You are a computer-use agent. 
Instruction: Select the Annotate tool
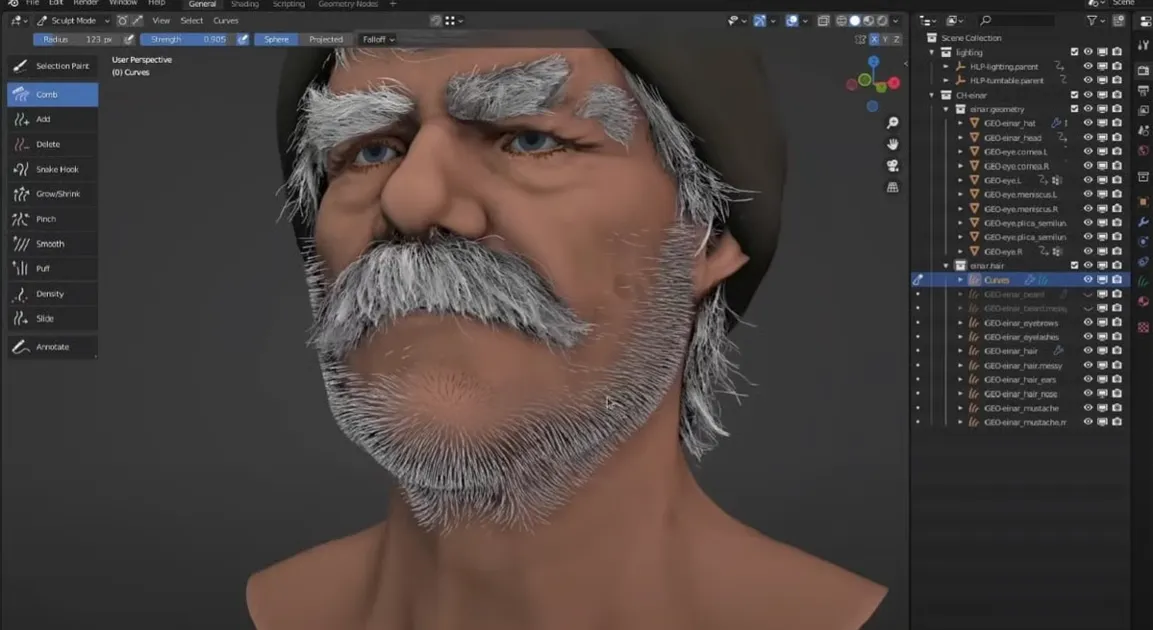(x=50, y=347)
